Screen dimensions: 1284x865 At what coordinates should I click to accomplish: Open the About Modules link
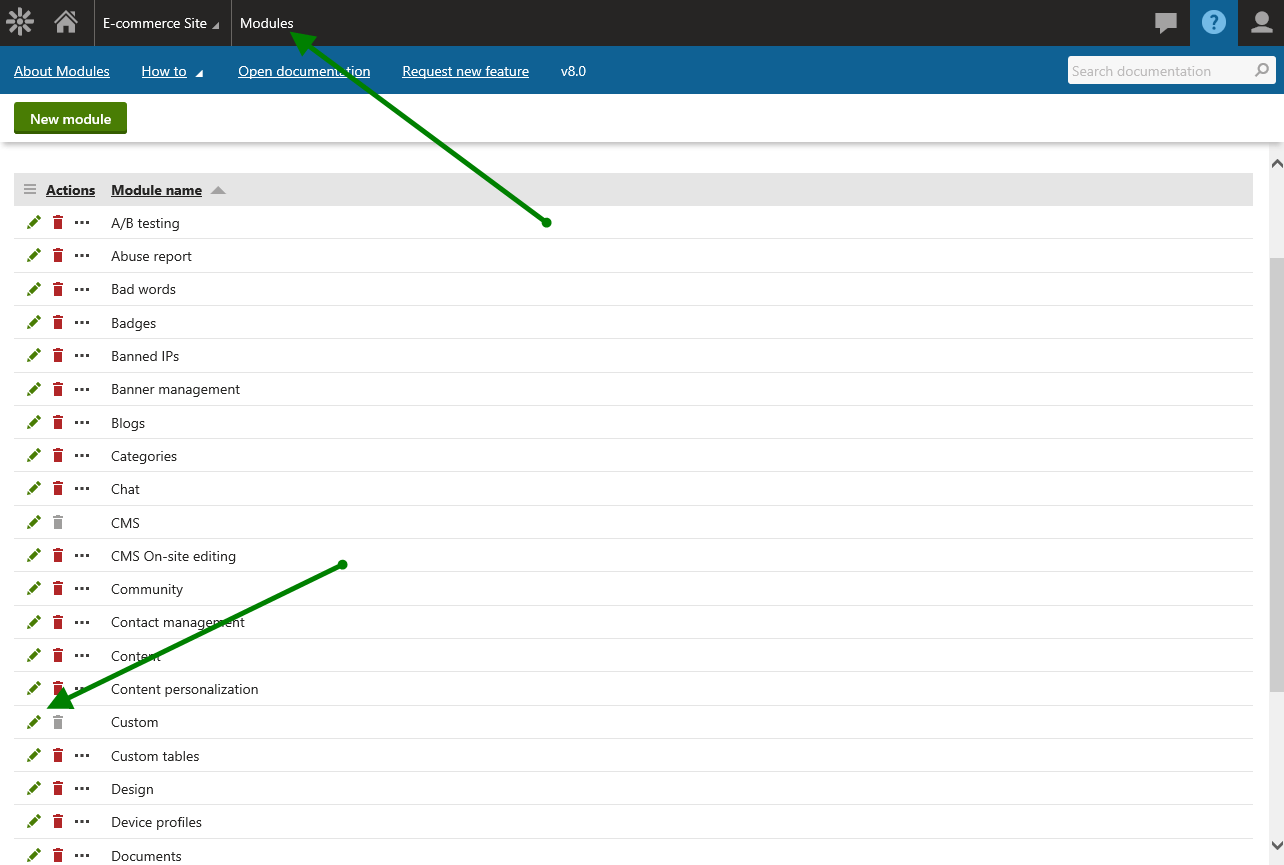pyautogui.click(x=62, y=71)
